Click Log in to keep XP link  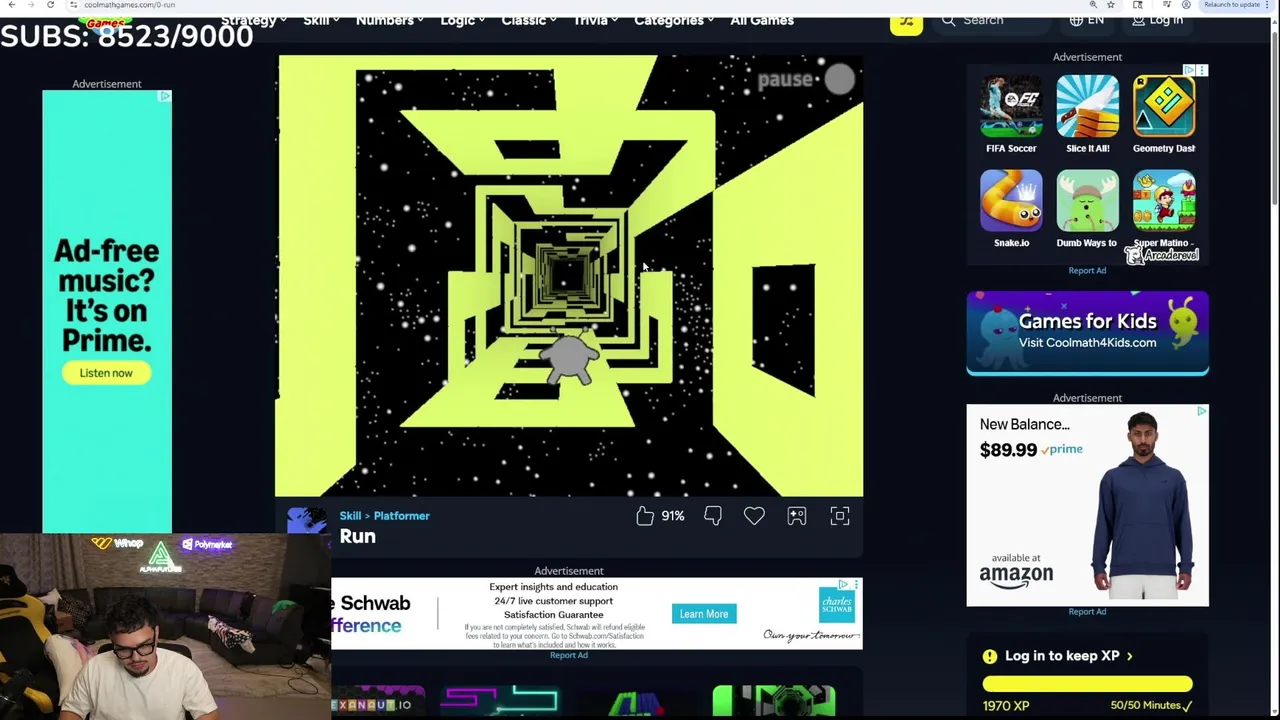click(x=1069, y=656)
